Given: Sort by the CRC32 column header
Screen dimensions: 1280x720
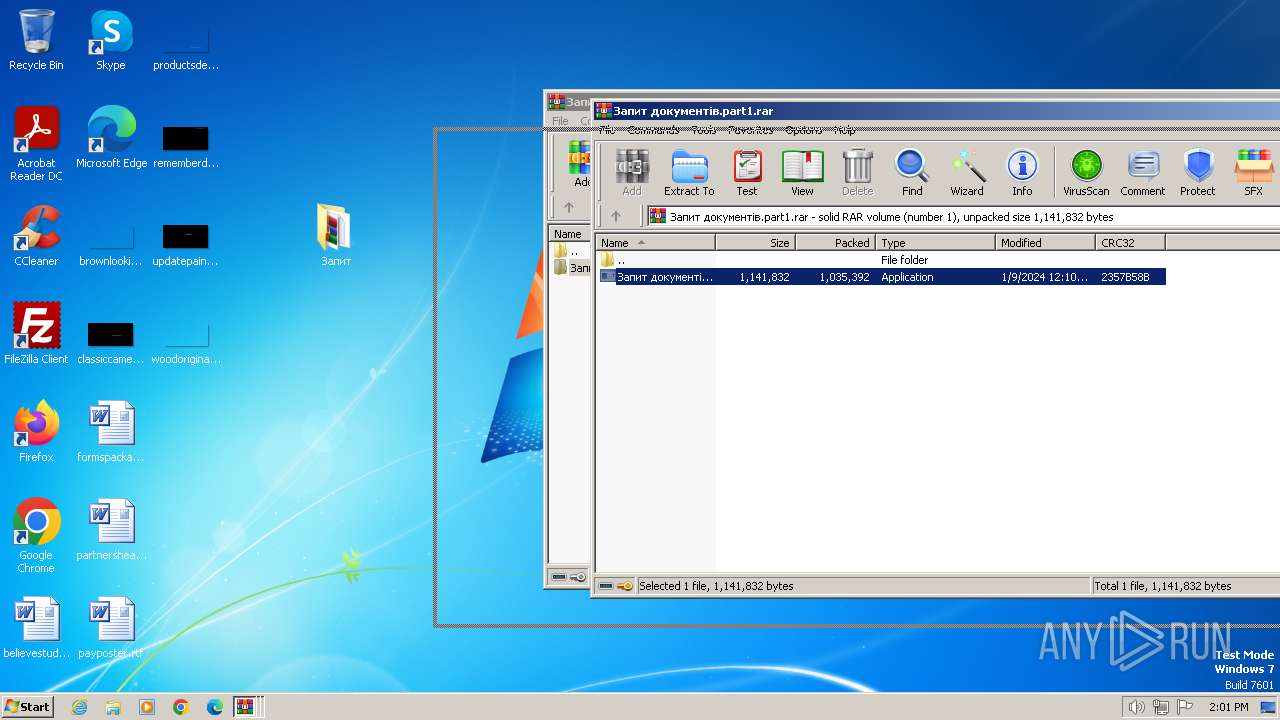Looking at the screenshot, I should click(1130, 242).
